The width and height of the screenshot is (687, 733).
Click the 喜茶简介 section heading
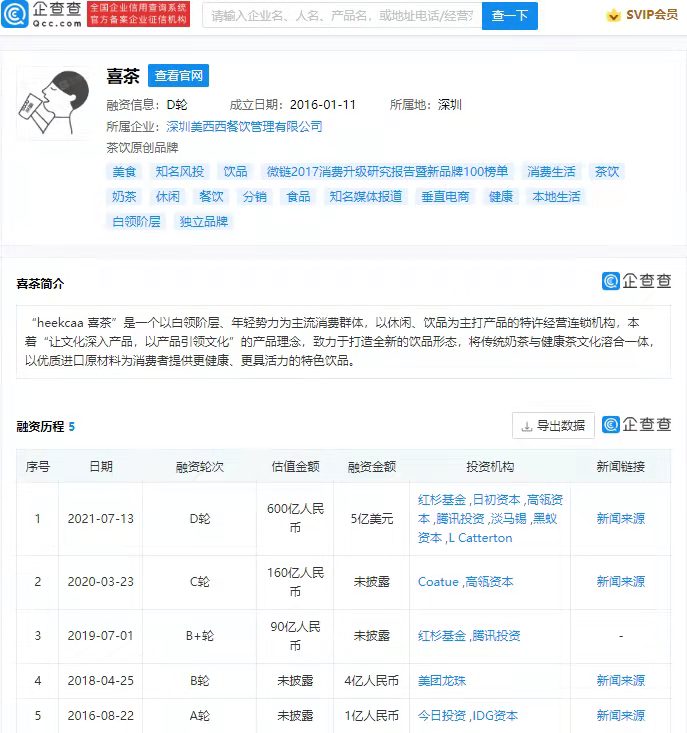pyautogui.click(x=40, y=284)
